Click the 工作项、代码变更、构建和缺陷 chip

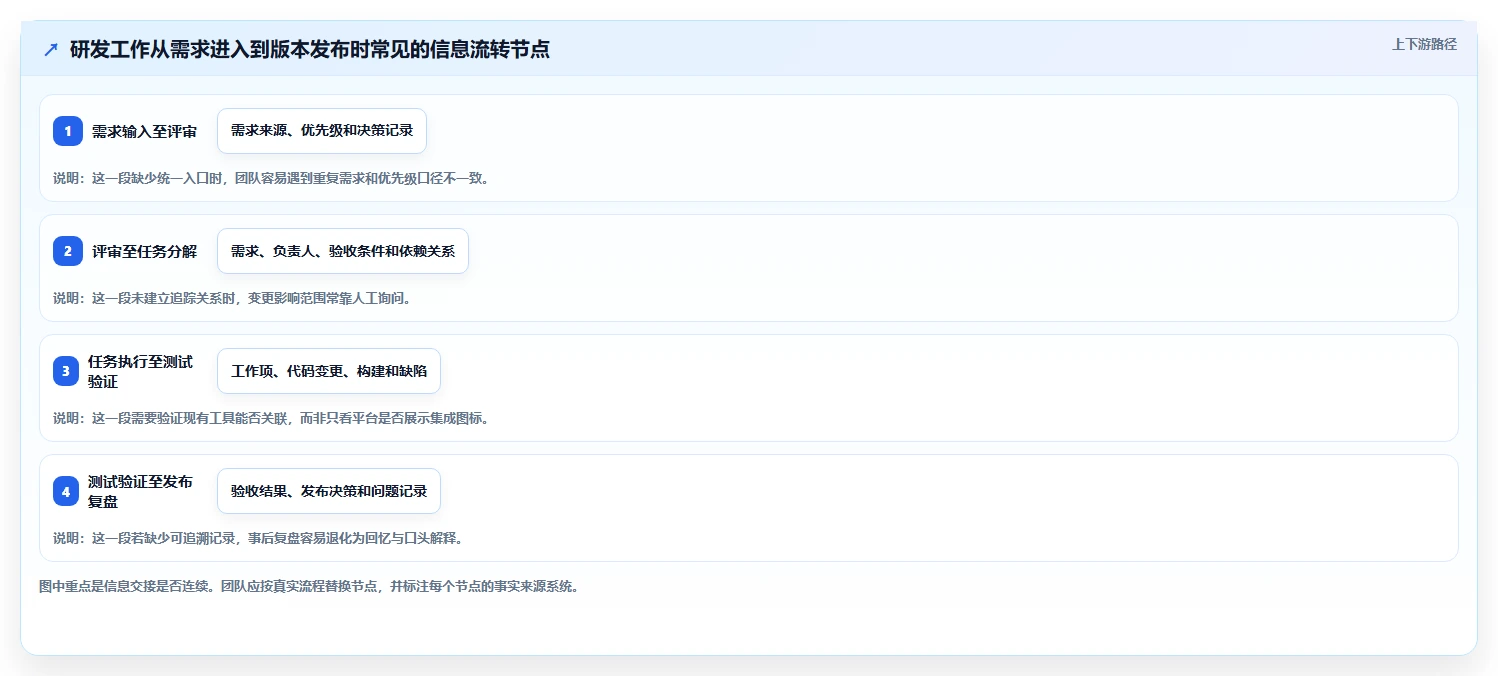point(329,371)
